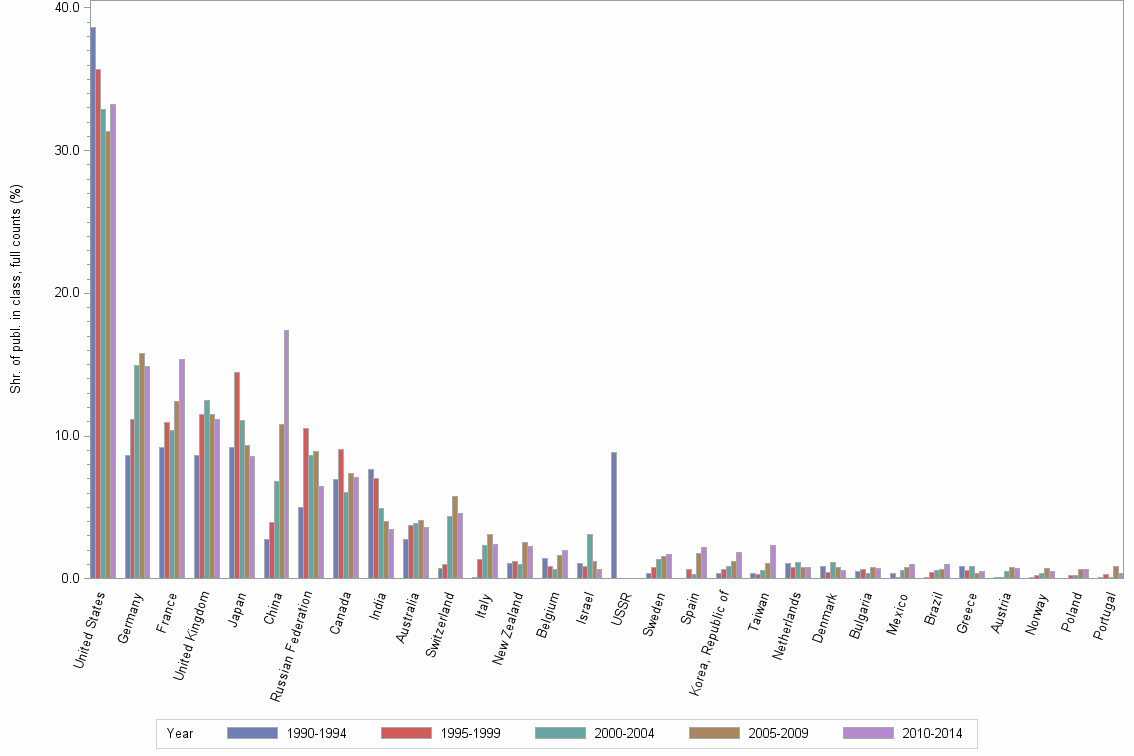Select the 2000-2004 legend color swatch
1134x756 pixels.
(x=562, y=733)
